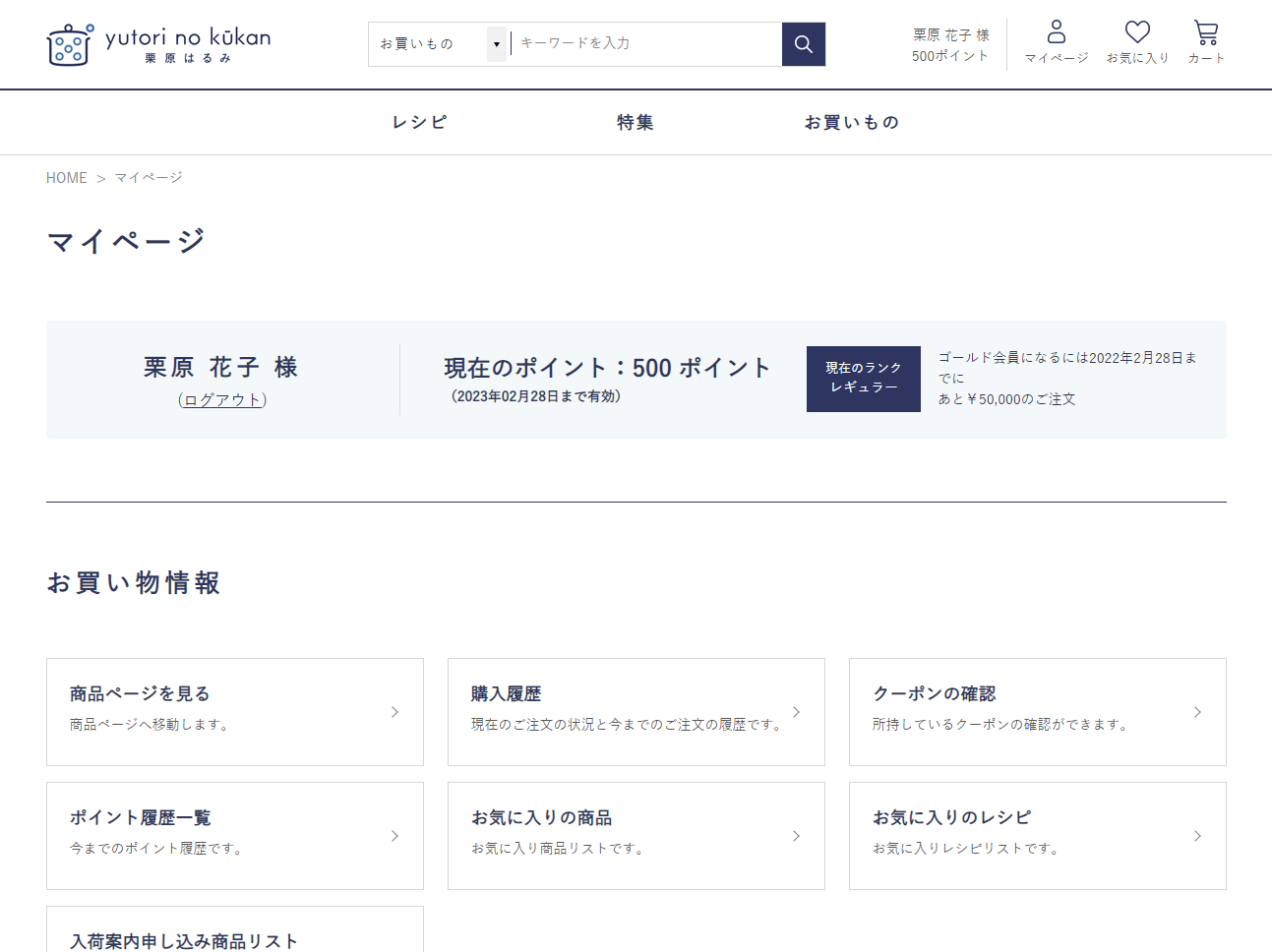Click the お買い物情報 section heading
The width and height of the screenshot is (1272, 952).
(x=134, y=583)
